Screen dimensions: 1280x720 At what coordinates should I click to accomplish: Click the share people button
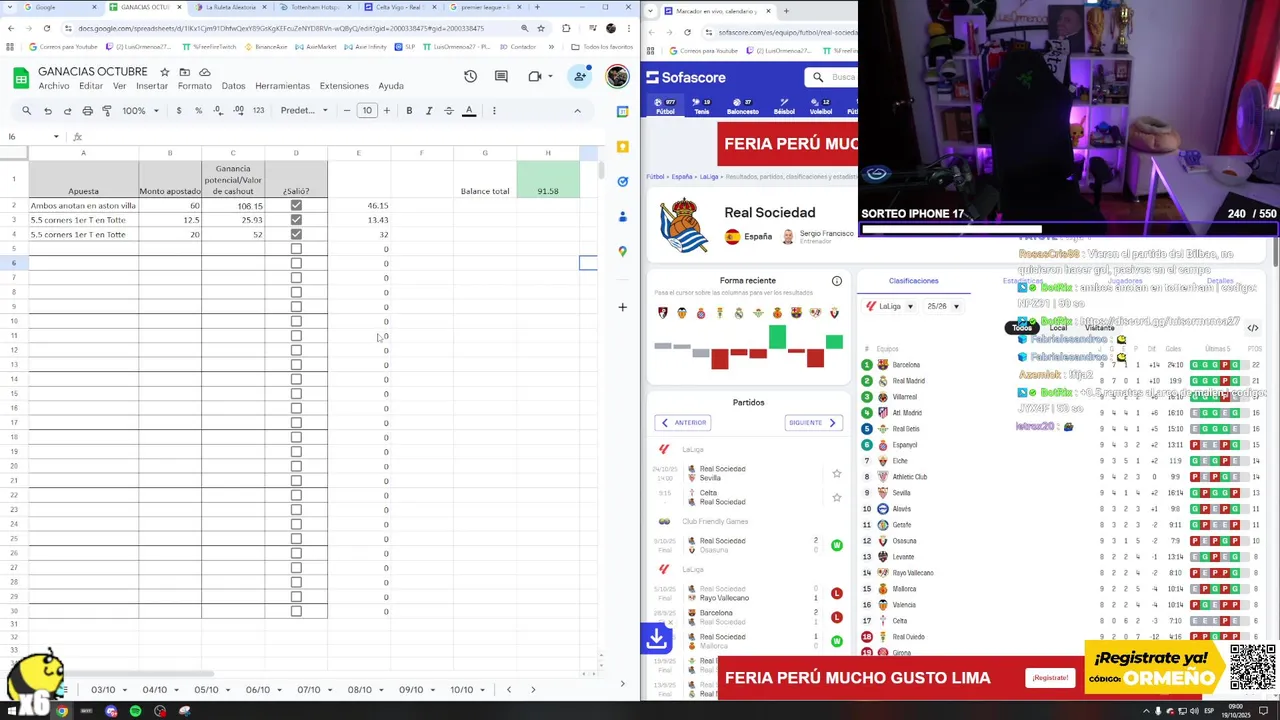coord(580,76)
